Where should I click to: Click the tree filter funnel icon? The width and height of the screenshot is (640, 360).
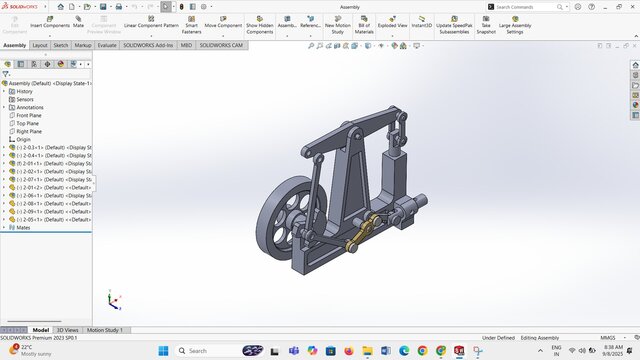[x=5, y=74]
